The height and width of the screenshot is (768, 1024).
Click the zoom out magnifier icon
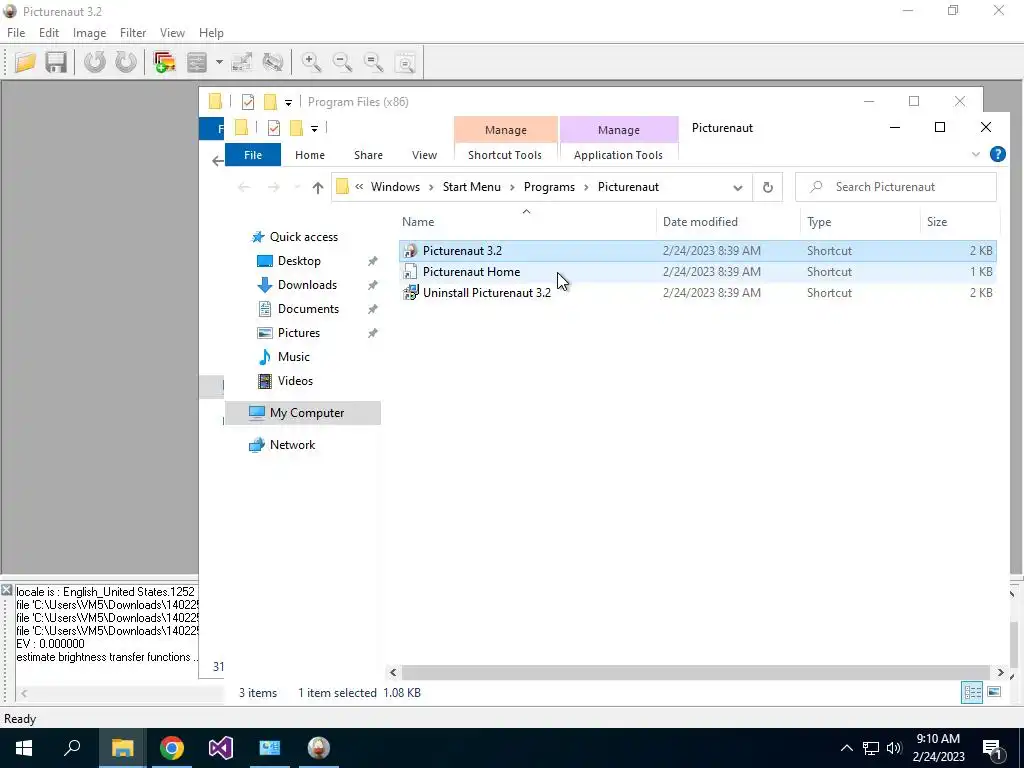pyautogui.click(x=342, y=63)
